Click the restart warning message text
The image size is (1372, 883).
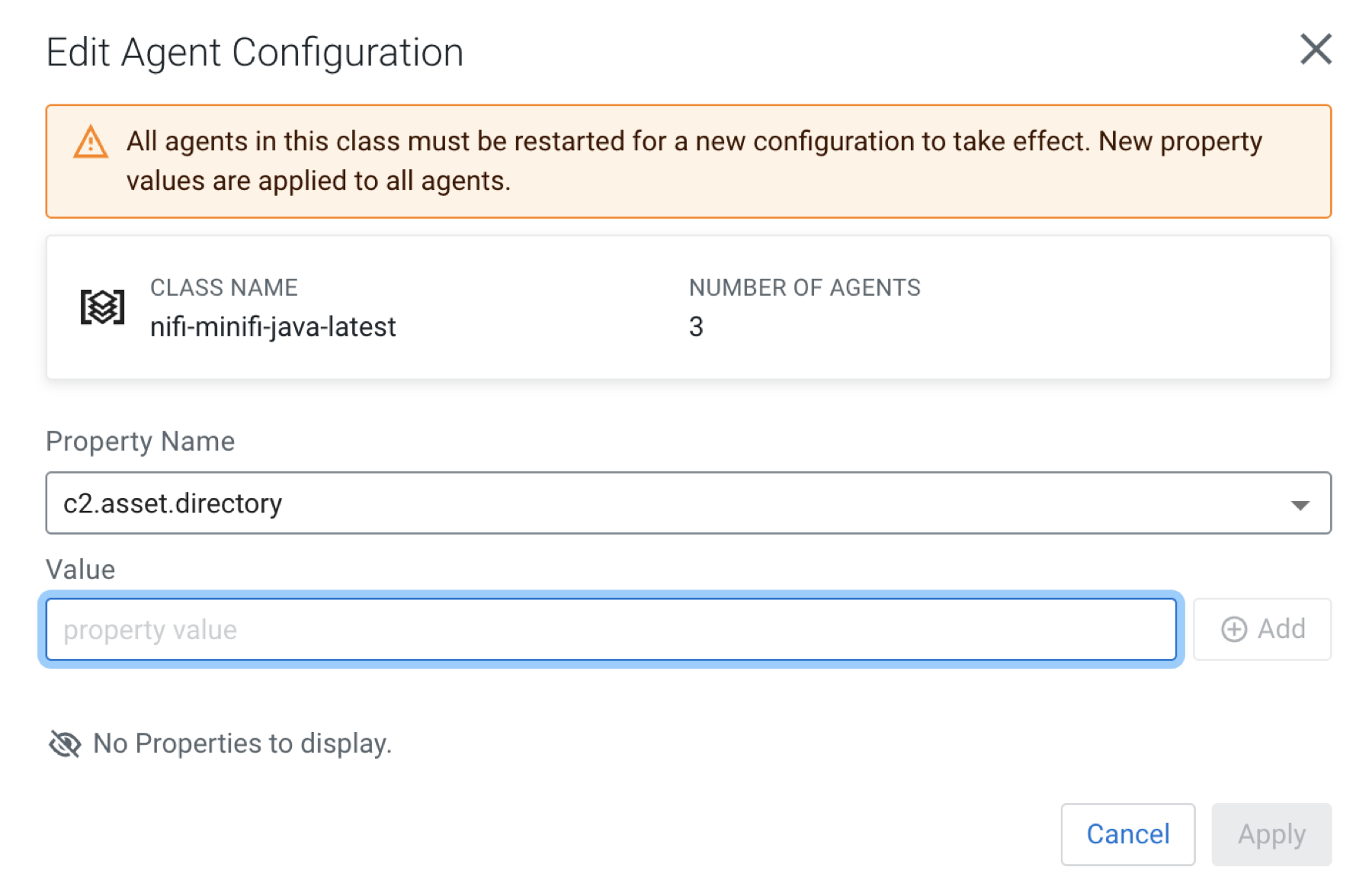point(694,161)
